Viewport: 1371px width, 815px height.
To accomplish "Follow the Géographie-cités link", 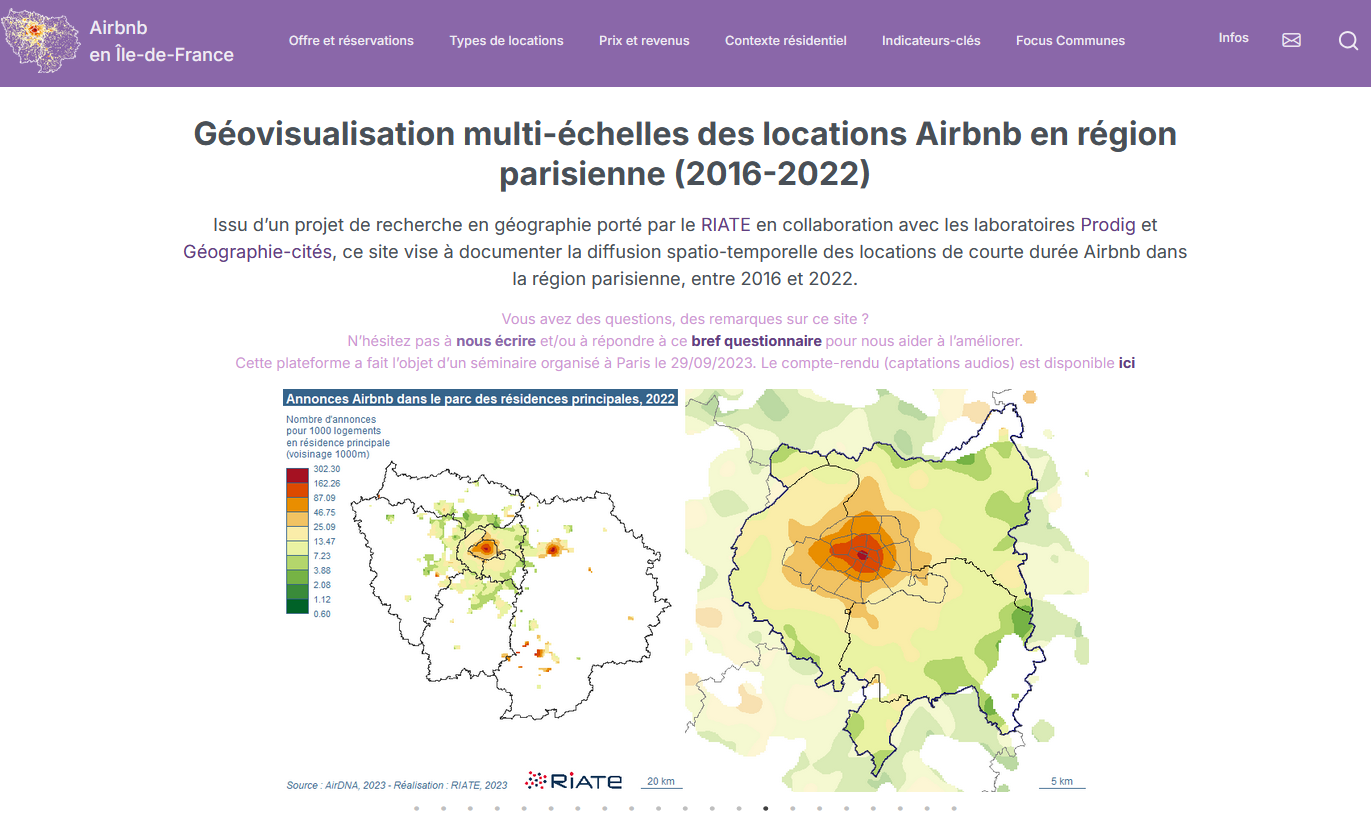I will (x=257, y=252).
